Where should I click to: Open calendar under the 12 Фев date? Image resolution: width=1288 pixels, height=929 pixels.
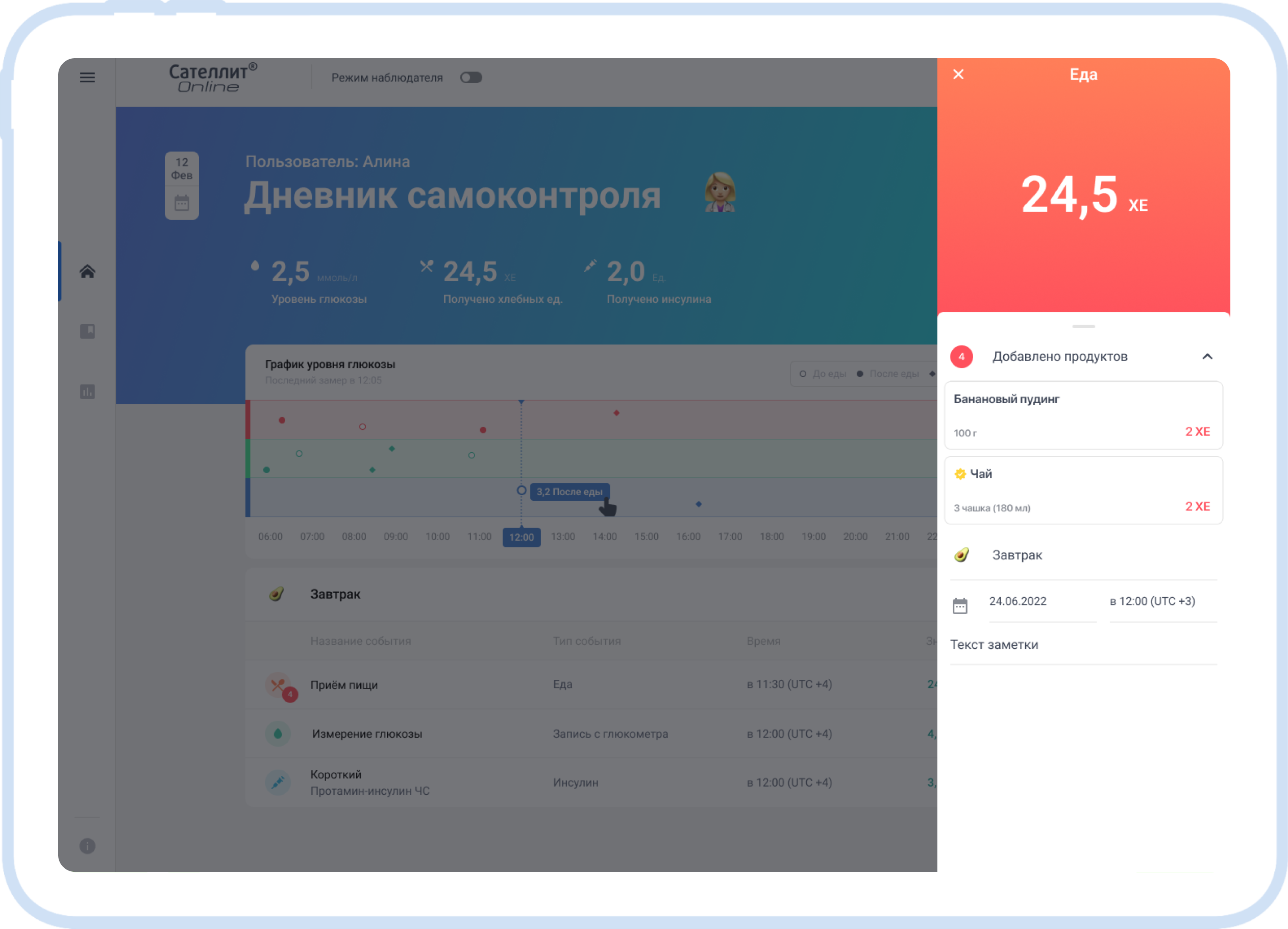click(x=182, y=203)
